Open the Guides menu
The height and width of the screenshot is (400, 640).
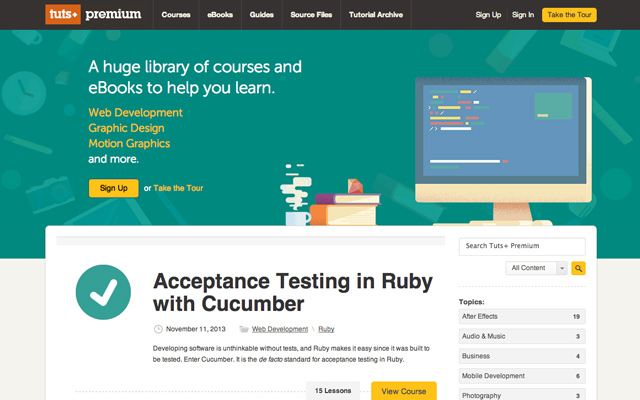(x=262, y=15)
